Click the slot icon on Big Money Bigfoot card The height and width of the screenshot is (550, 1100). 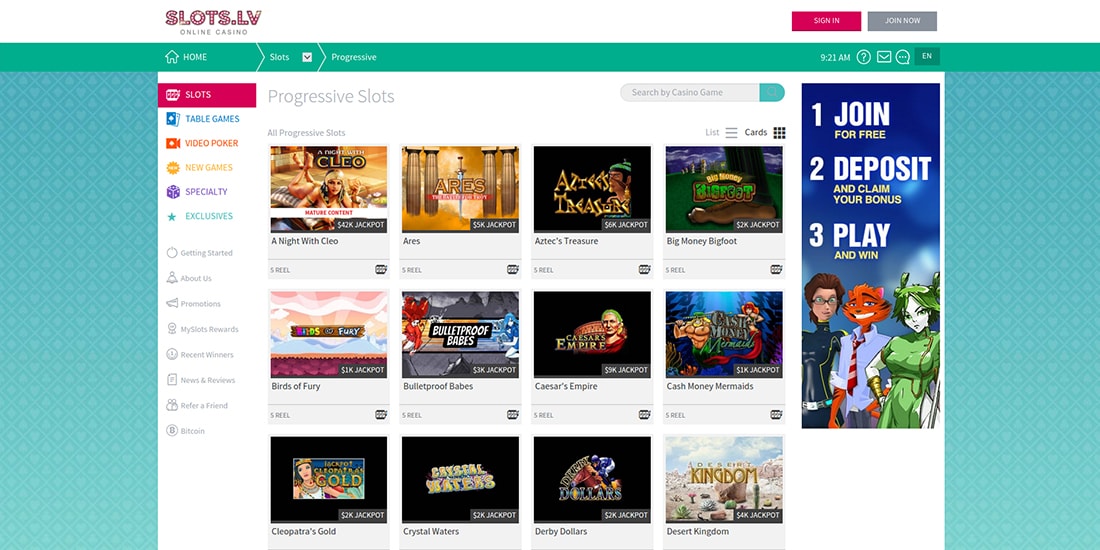(x=776, y=269)
